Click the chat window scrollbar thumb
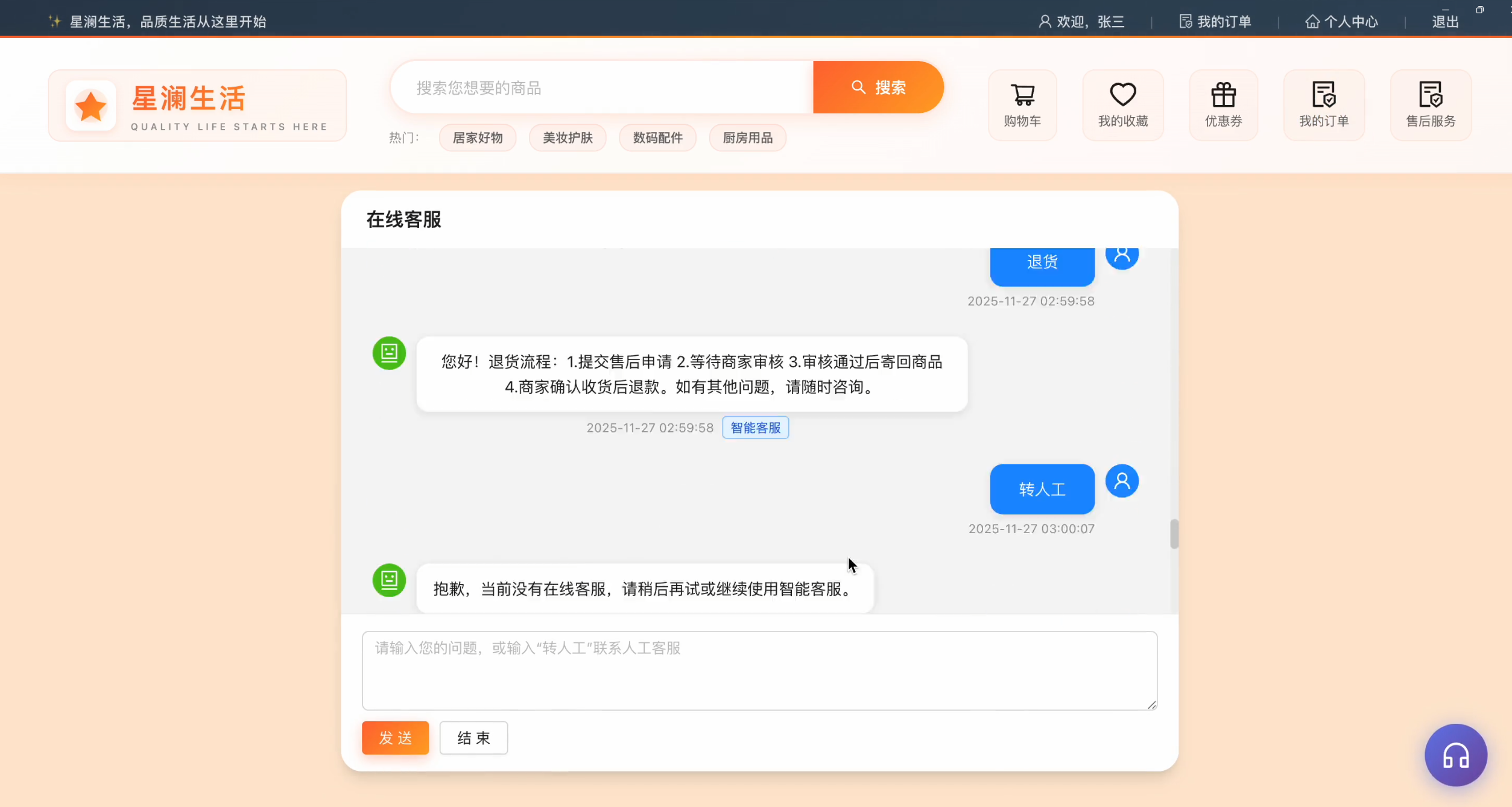The image size is (1512, 807). tap(1174, 534)
